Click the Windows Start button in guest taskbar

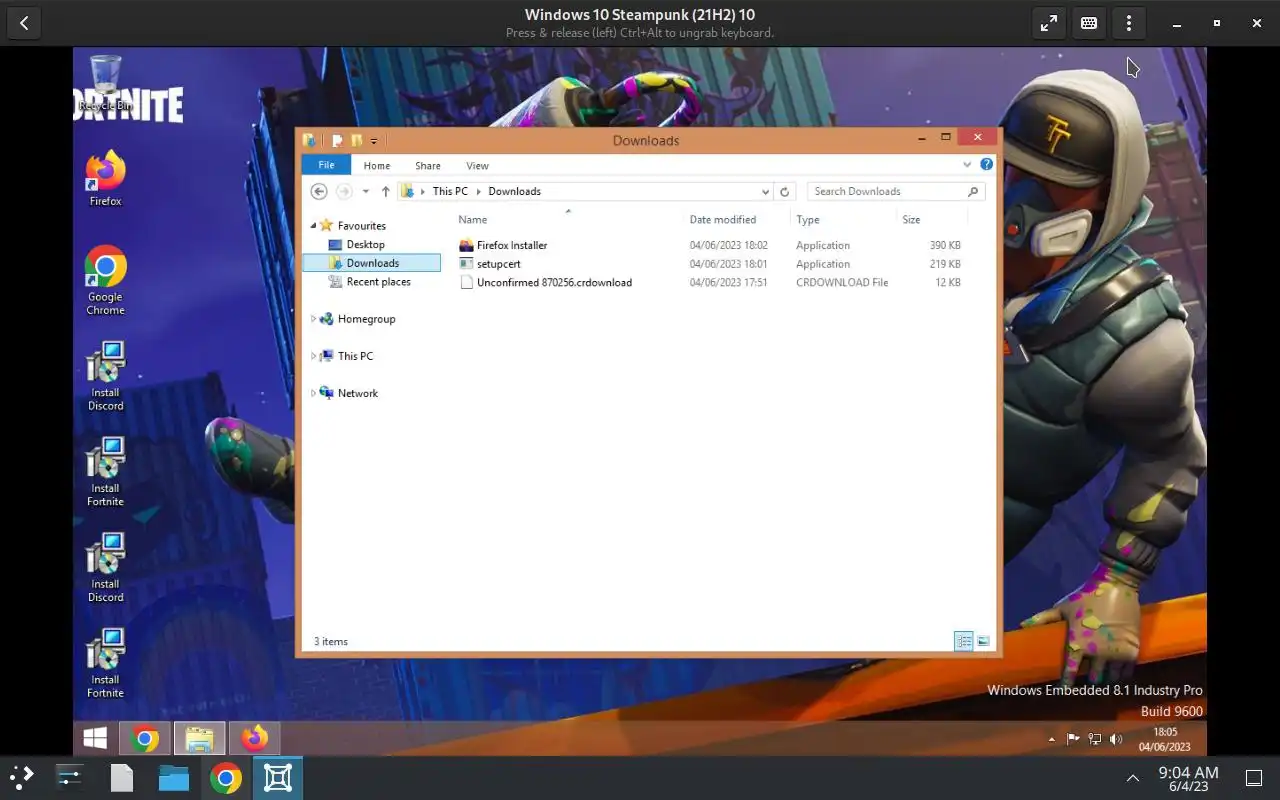[95, 739]
